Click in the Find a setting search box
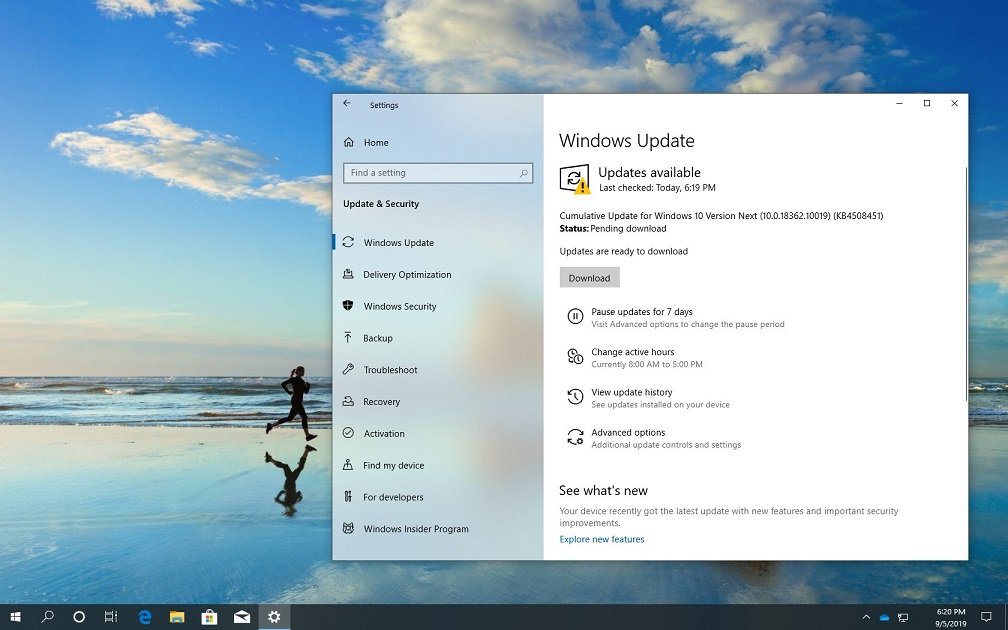 pos(430,173)
